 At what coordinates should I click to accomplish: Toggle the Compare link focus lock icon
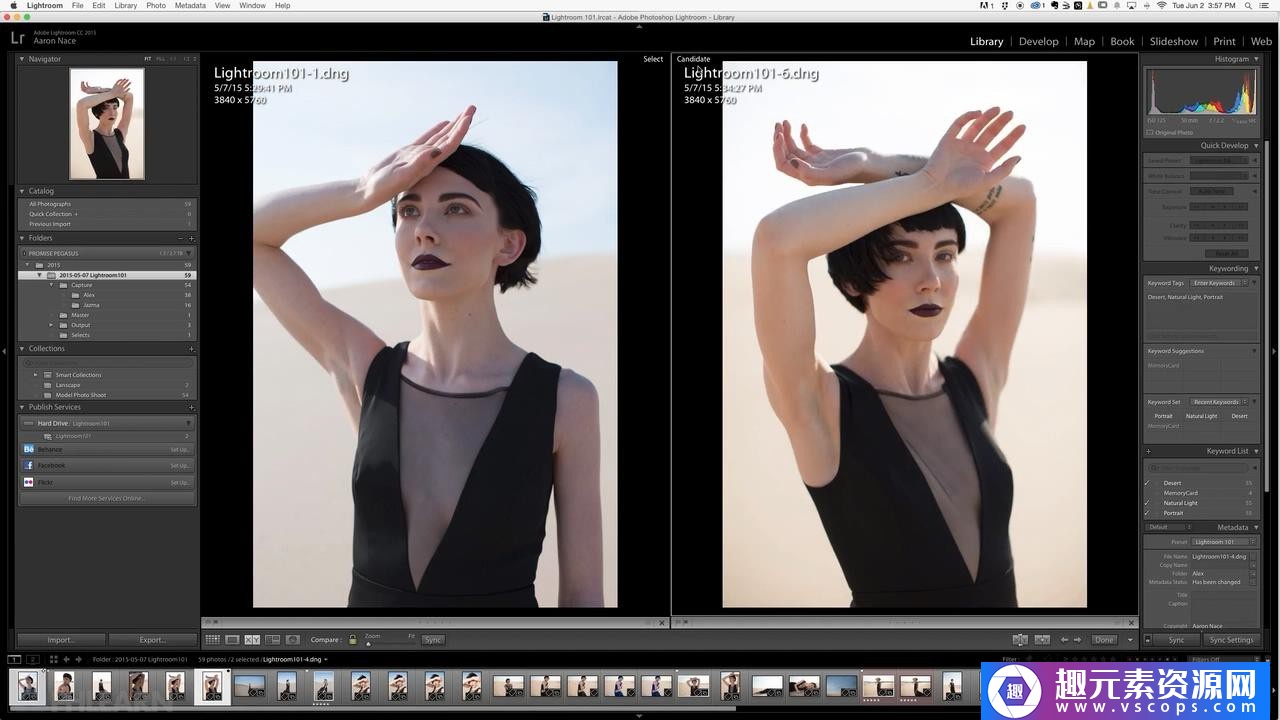(x=352, y=640)
